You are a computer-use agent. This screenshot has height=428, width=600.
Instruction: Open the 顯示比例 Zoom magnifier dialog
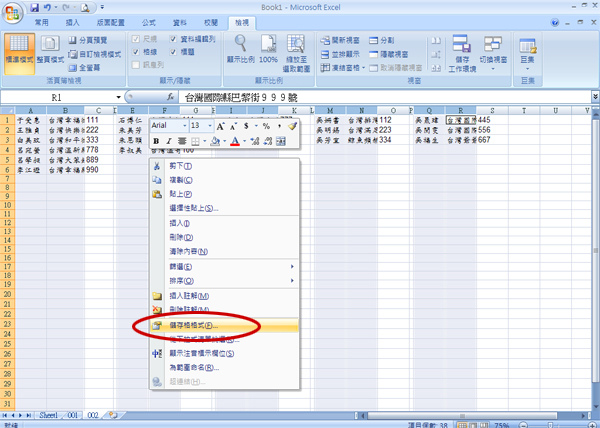[x=241, y=49]
